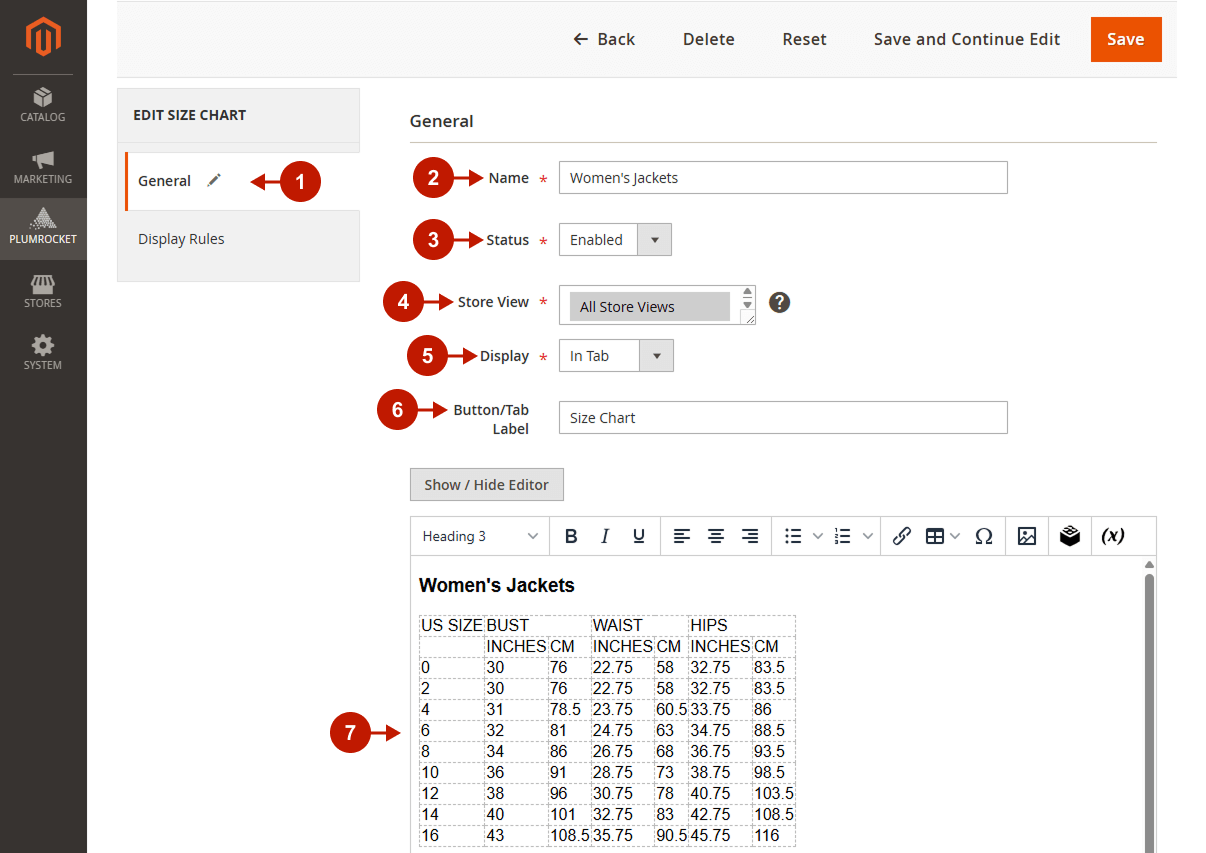Insert a link using the link icon
This screenshot has height=853, width=1206.
coord(901,536)
